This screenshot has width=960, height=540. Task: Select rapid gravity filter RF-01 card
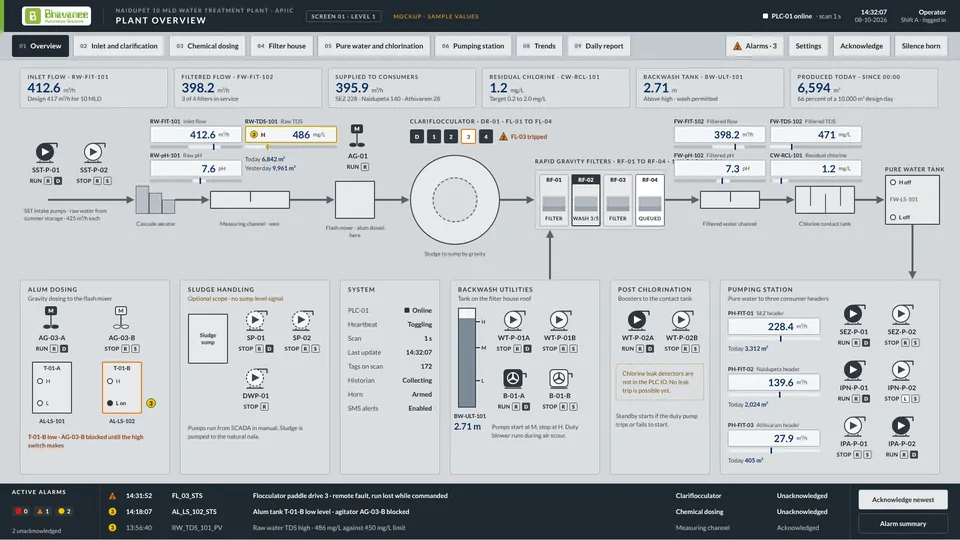point(553,200)
